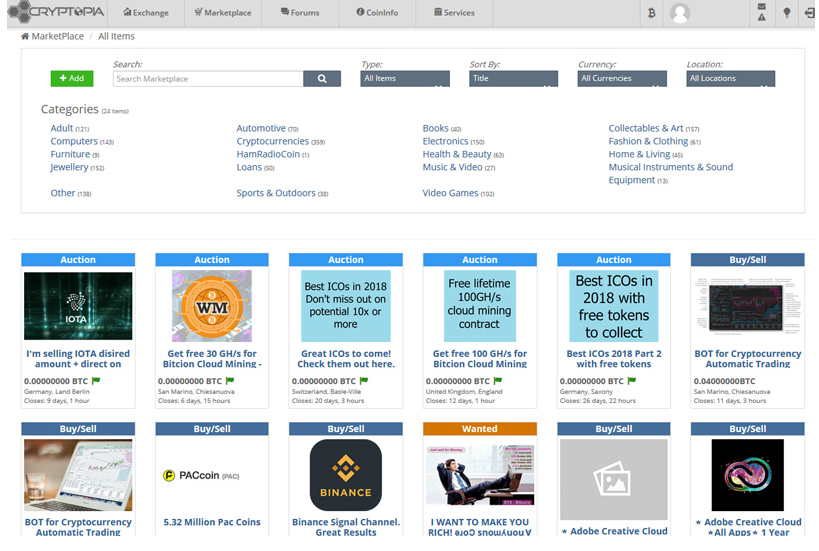The width and height of the screenshot is (819, 551).
Task: Click the All Items breadcrumb
Action: point(116,36)
